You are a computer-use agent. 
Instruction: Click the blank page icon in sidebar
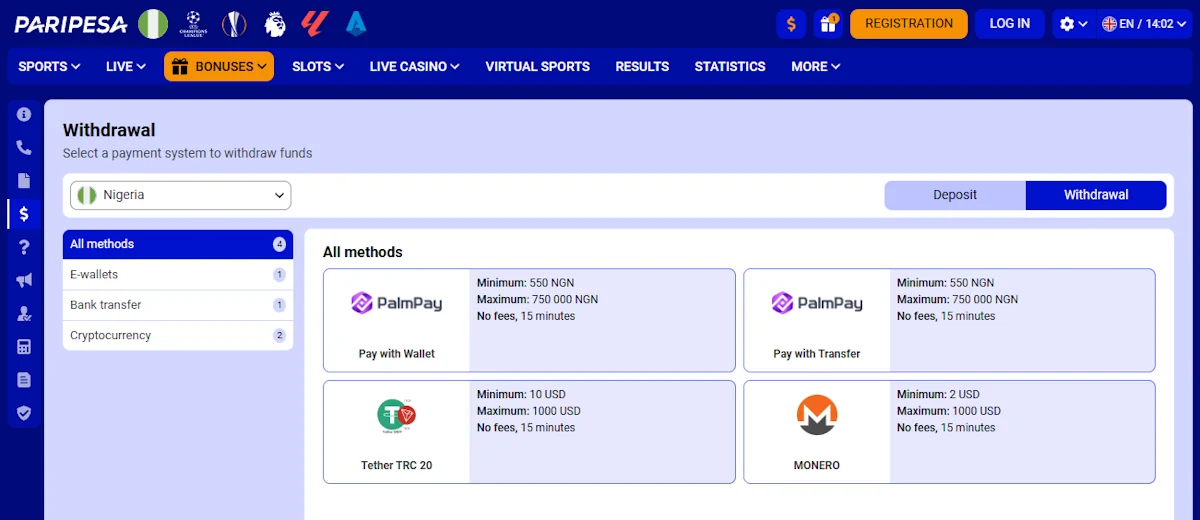click(x=24, y=181)
